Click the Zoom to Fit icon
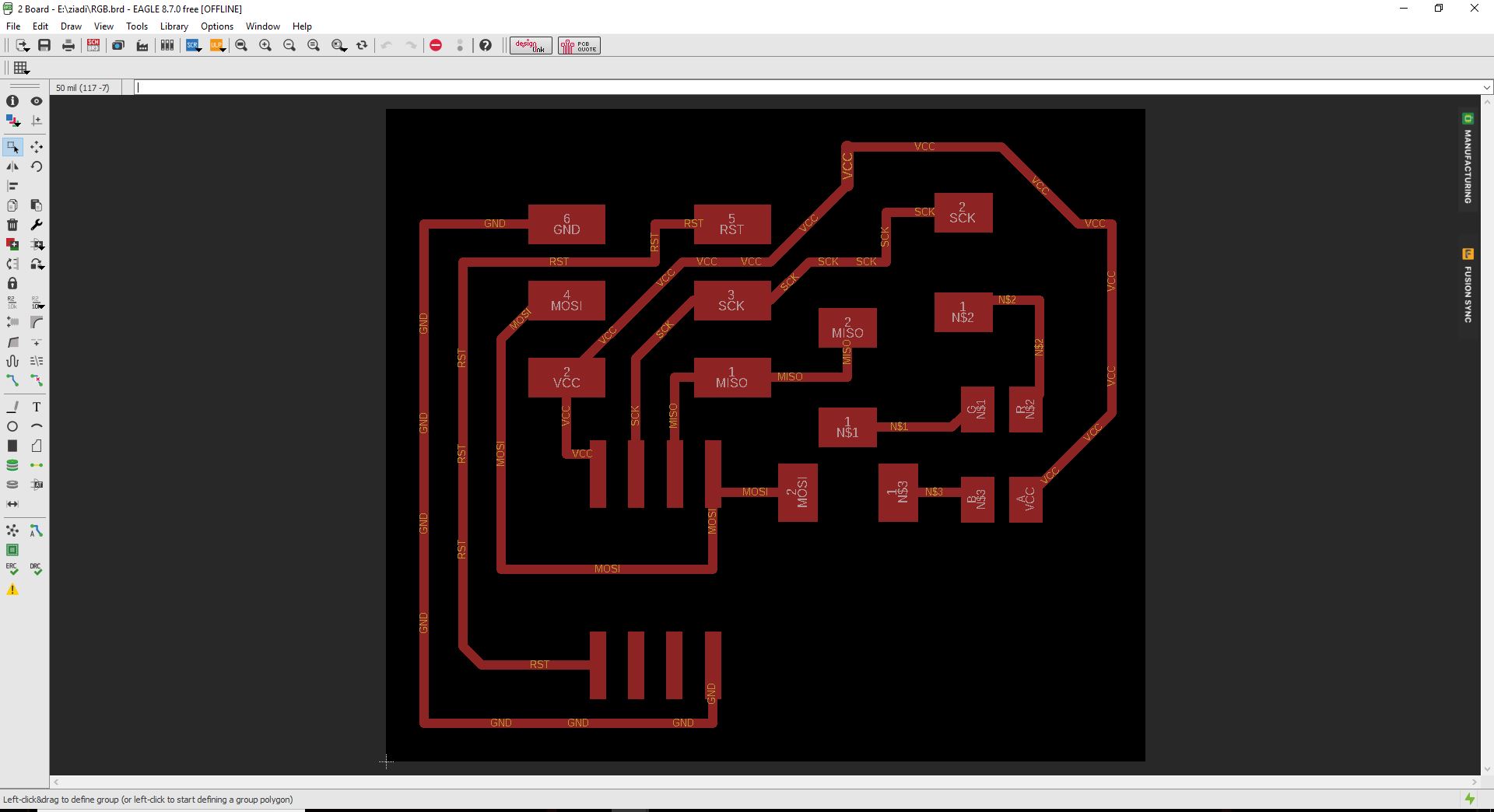The width and height of the screenshot is (1494, 812). click(241, 46)
